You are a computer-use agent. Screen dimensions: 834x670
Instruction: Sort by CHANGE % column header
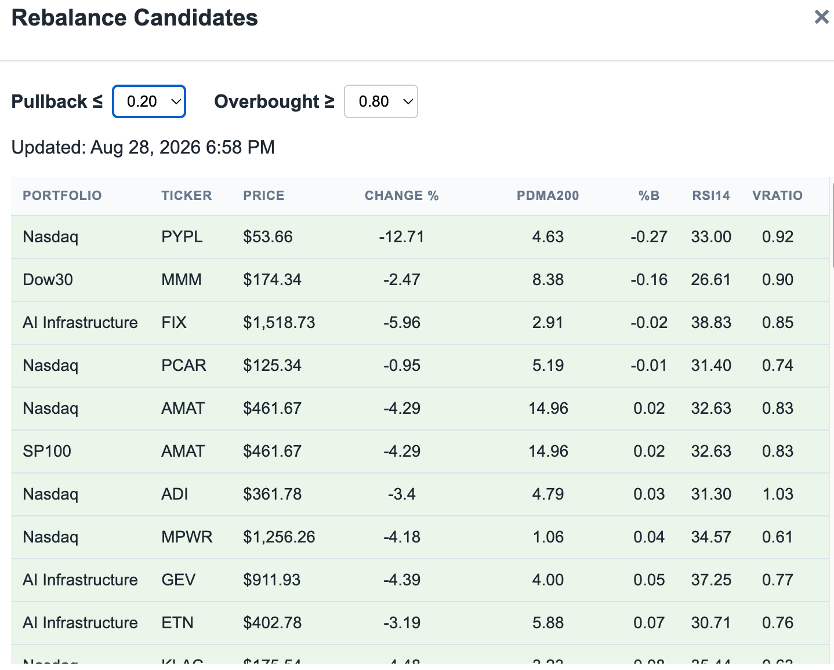click(402, 195)
